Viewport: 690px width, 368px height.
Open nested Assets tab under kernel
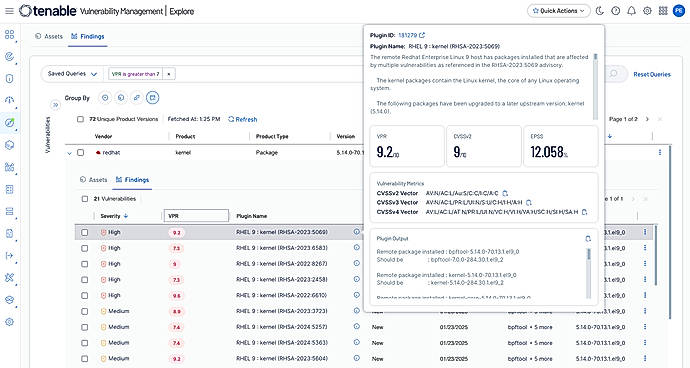(x=93, y=180)
